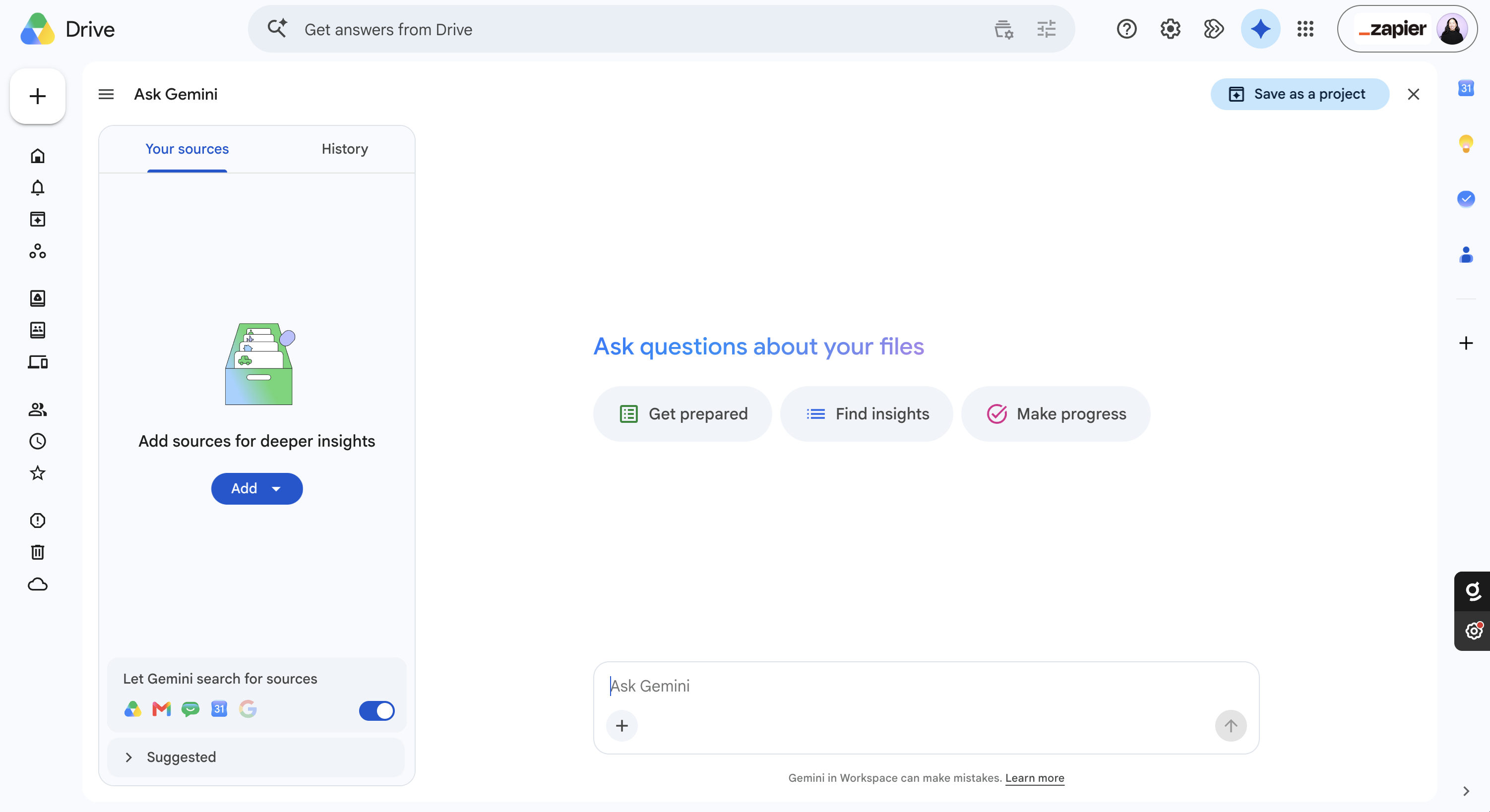Focus the Ask Gemini input field
The image size is (1490, 812).
[x=926, y=686]
